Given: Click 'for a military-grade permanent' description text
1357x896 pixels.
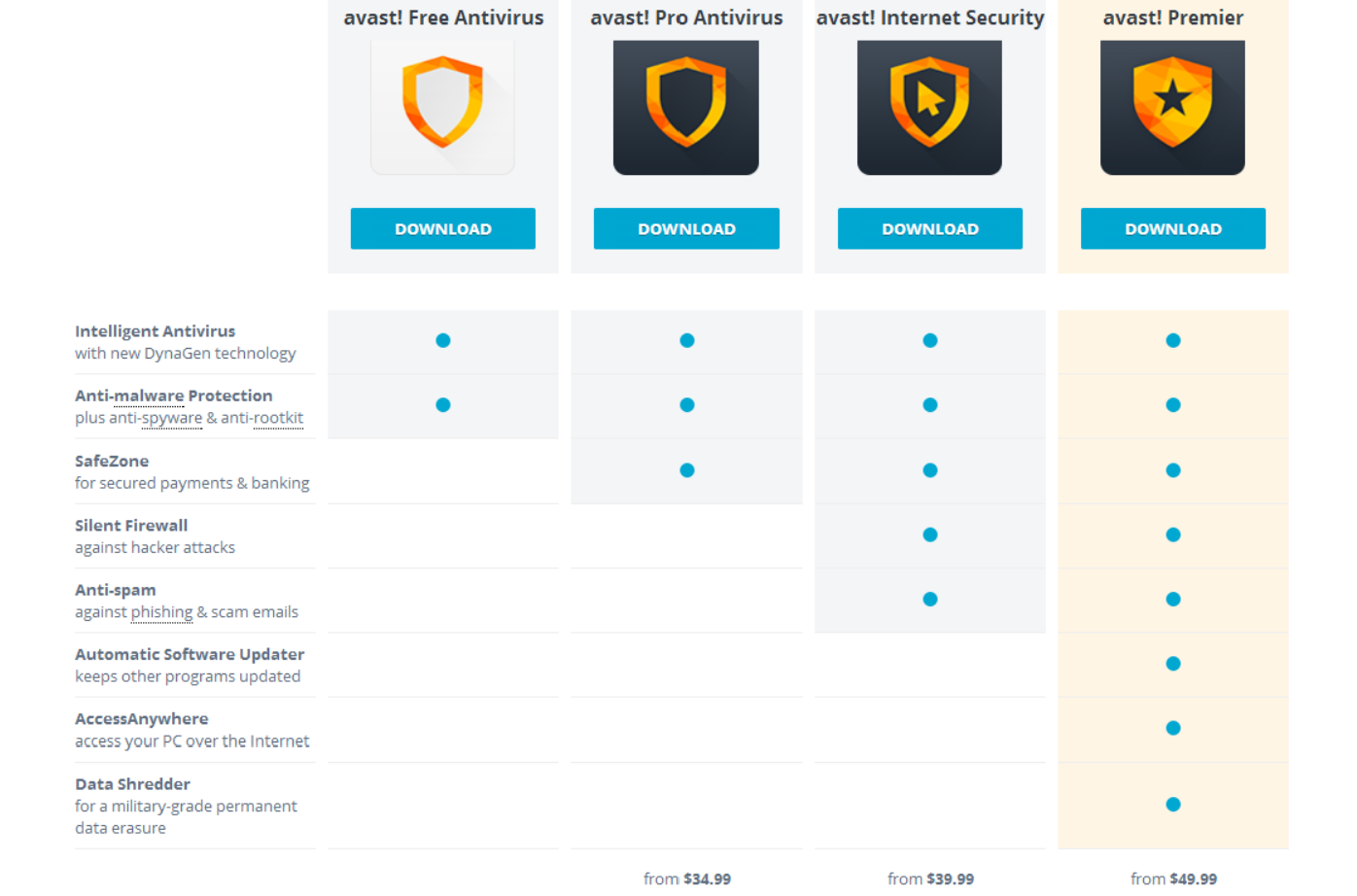Looking at the screenshot, I should pos(186,807).
